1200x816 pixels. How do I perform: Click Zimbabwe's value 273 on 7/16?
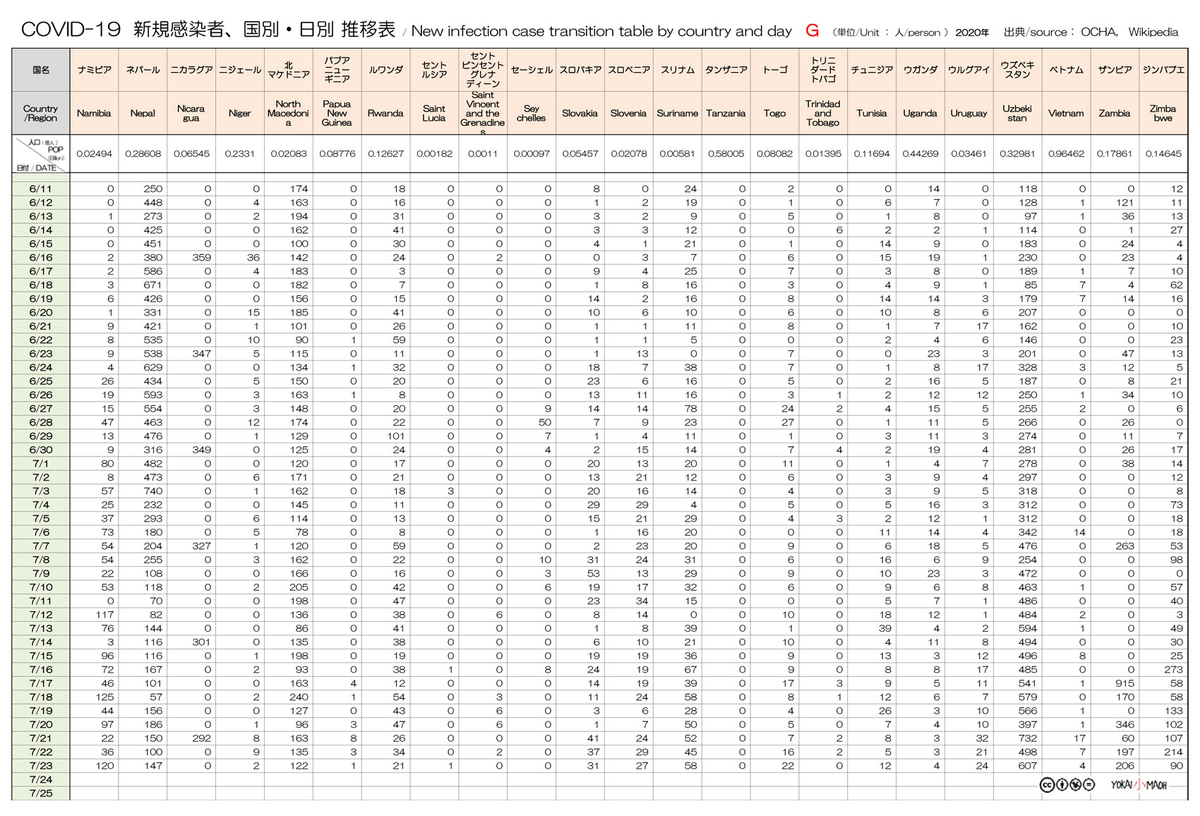pos(1175,668)
